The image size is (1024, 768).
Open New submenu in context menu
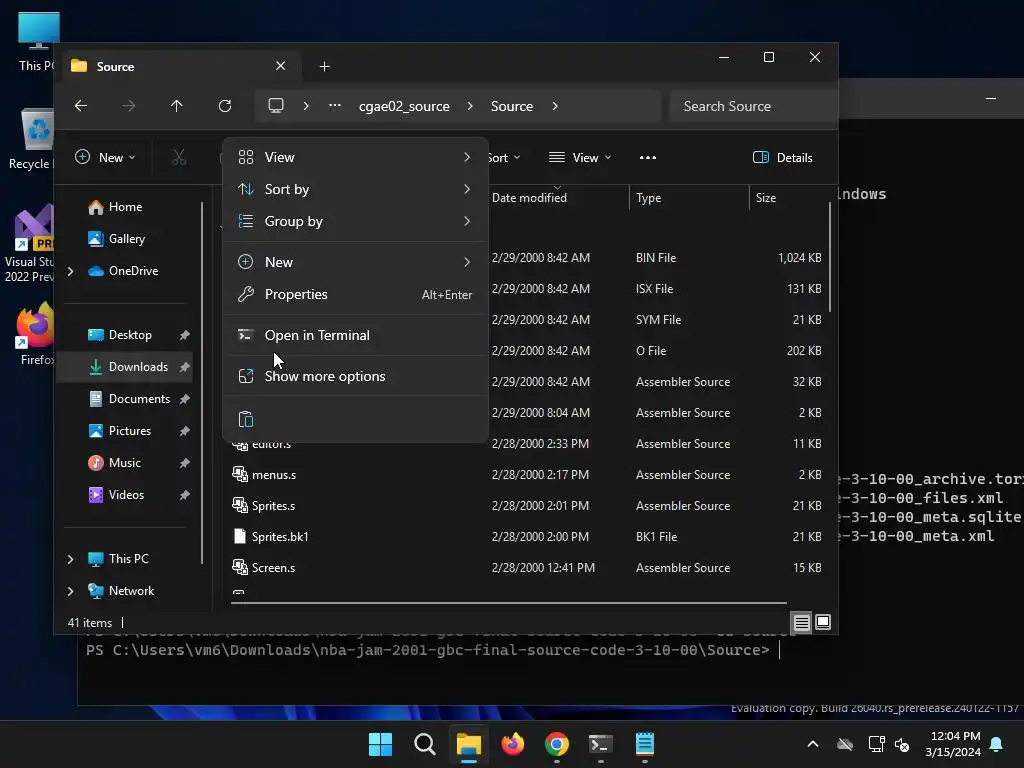[x=356, y=262]
